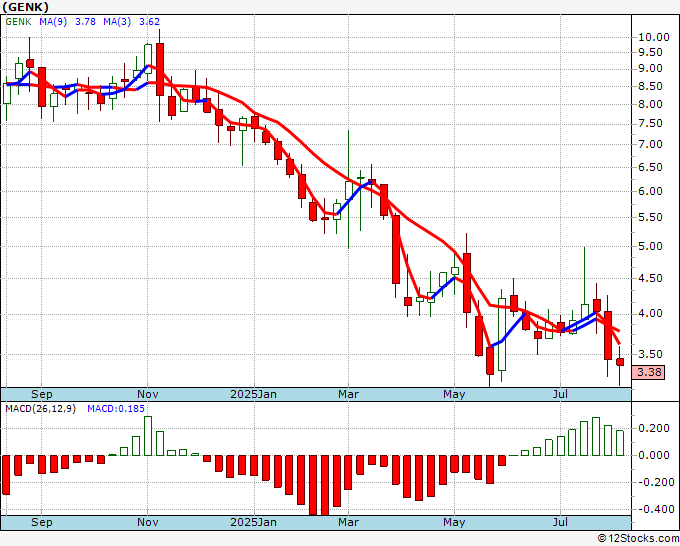Select the MA(9) value 3.78
This screenshot has width=680, height=546.
pyautogui.click(x=85, y=21)
